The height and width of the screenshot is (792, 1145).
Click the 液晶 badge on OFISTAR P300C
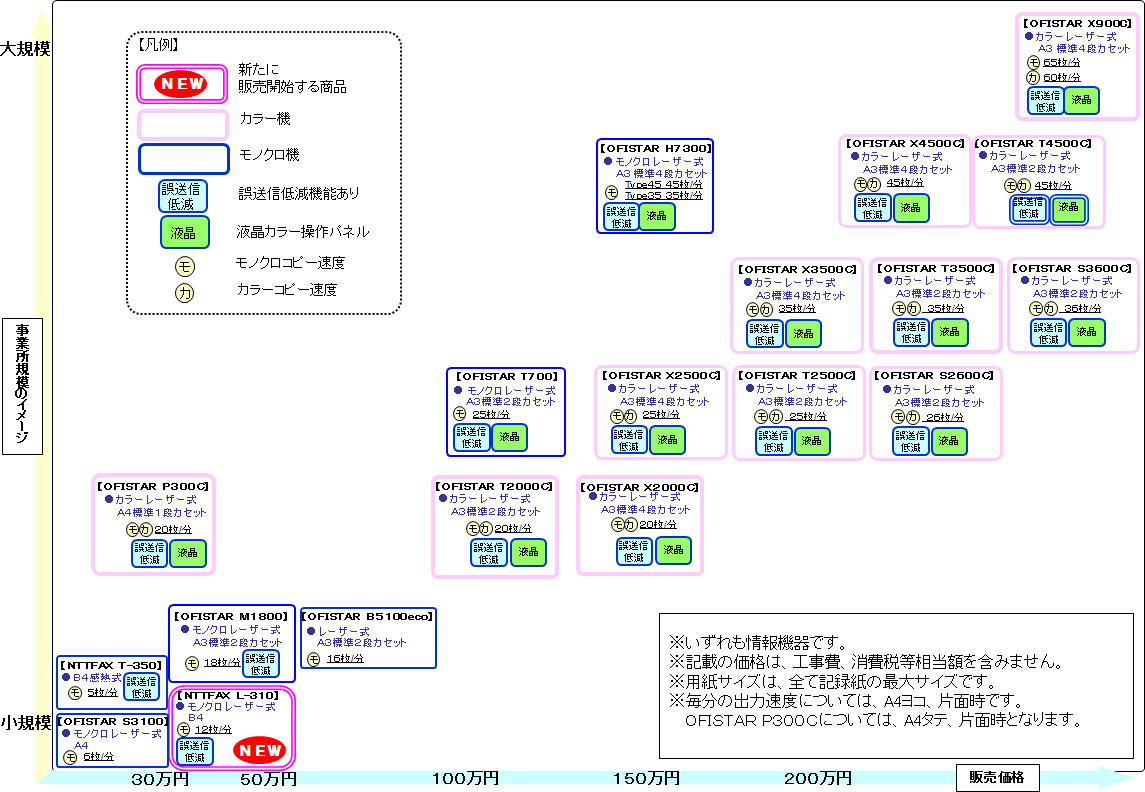point(188,553)
